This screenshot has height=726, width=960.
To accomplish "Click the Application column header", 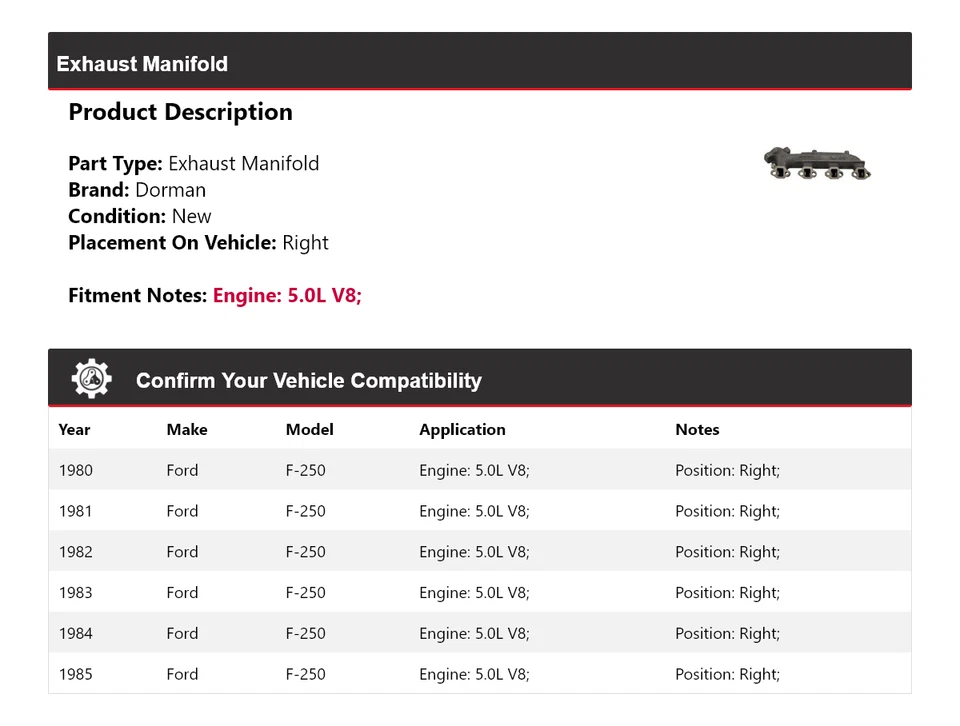I will [x=462, y=430].
